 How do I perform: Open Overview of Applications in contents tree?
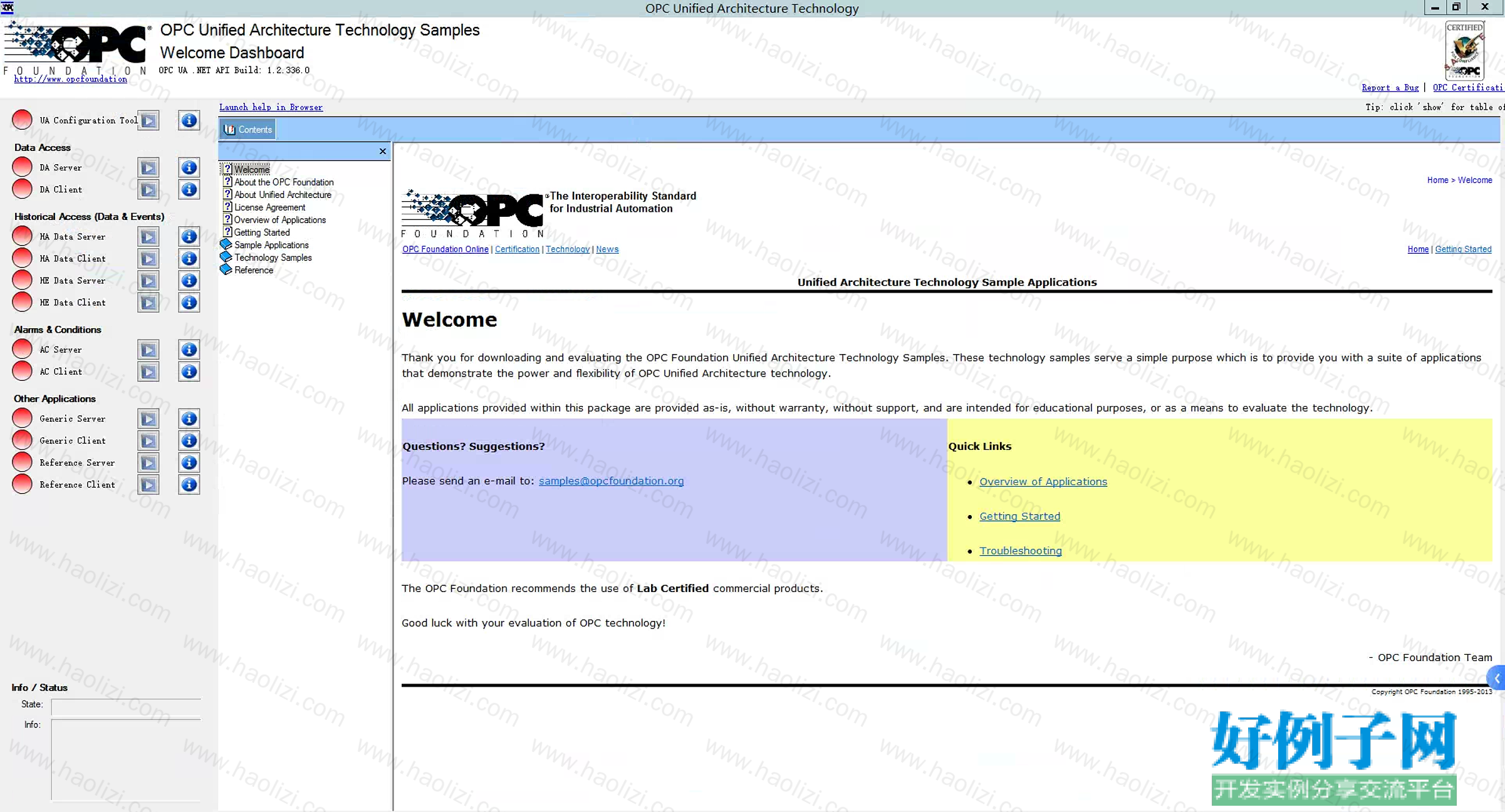pos(279,219)
